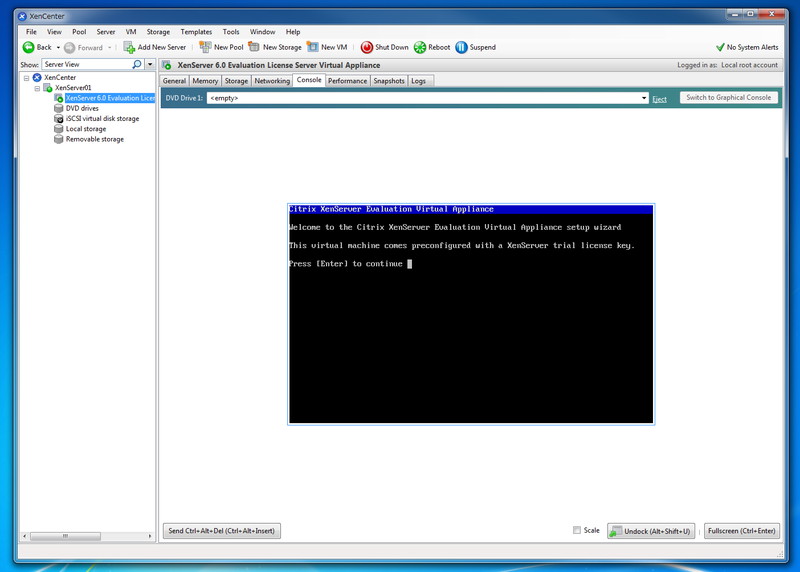The image size is (800, 572).
Task: Click the New Pool toolbar icon
Action: 205,47
